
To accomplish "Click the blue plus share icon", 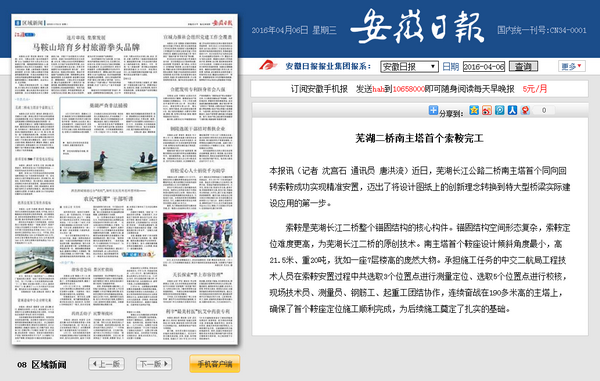I will [x=433, y=110].
